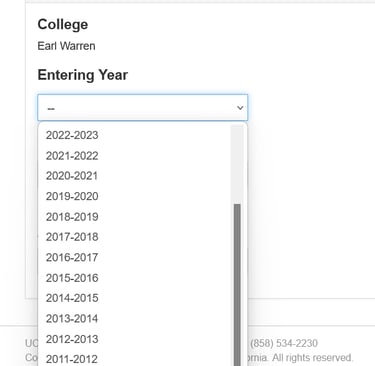Choose the 2012-2013 option
Image resolution: width=375 pixels, height=366 pixels.
pos(135,339)
